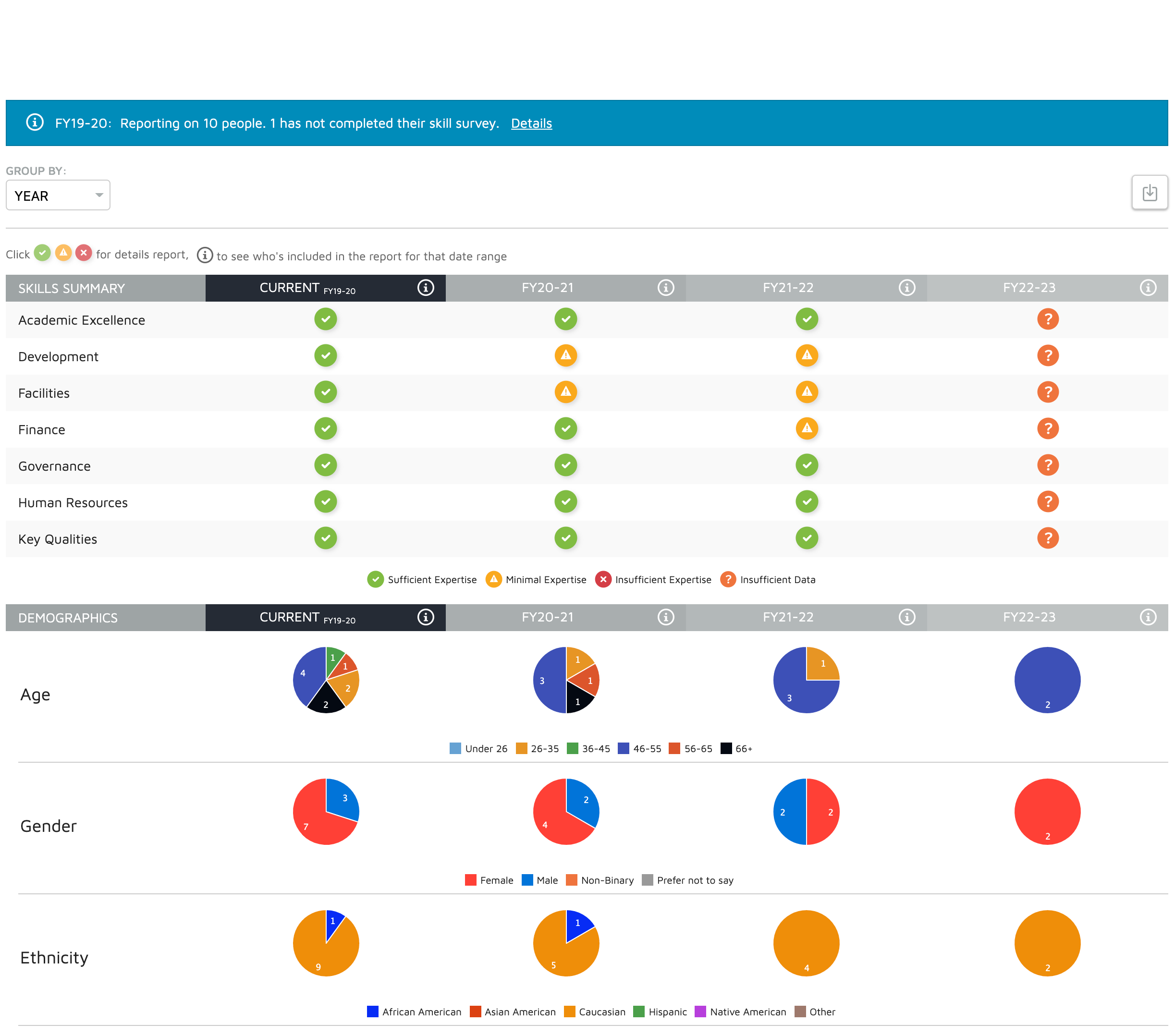Click the Sufficient Expertise legend item
Viewport: 1175px width, 1036px height.
pyautogui.click(x=422, y=580)
